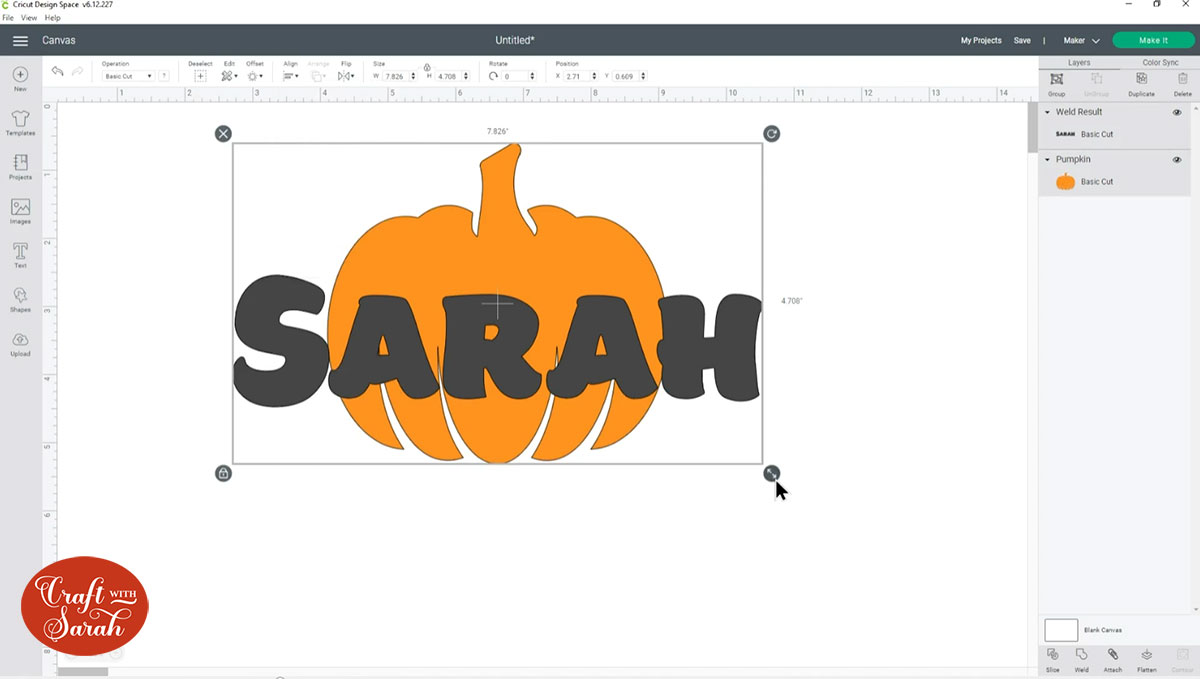
Task: Open the View menu
Action: [x=28, y=17]
